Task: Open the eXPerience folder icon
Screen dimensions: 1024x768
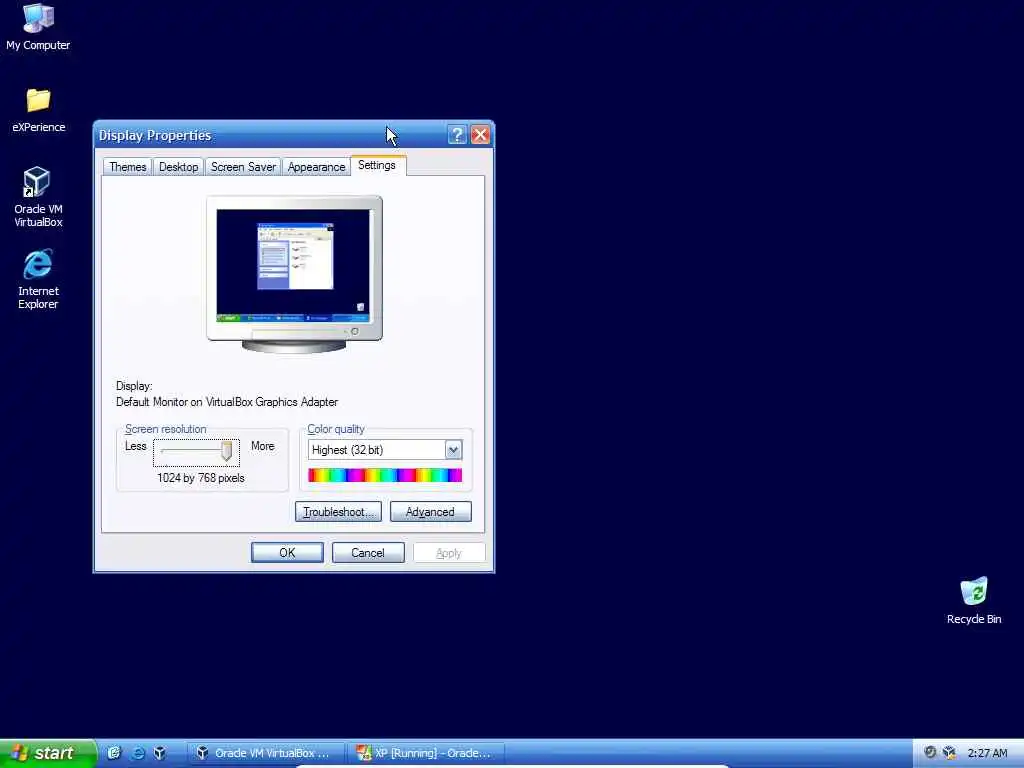Action: pyautogui.click(x=39, y=110)
